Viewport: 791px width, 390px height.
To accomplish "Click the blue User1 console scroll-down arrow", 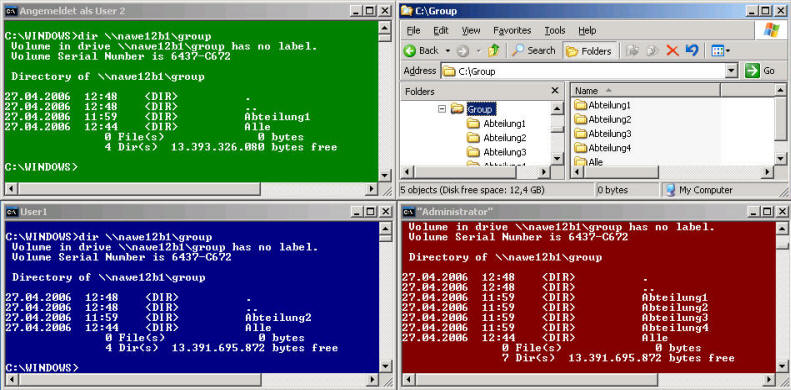I will pos(385,367).
